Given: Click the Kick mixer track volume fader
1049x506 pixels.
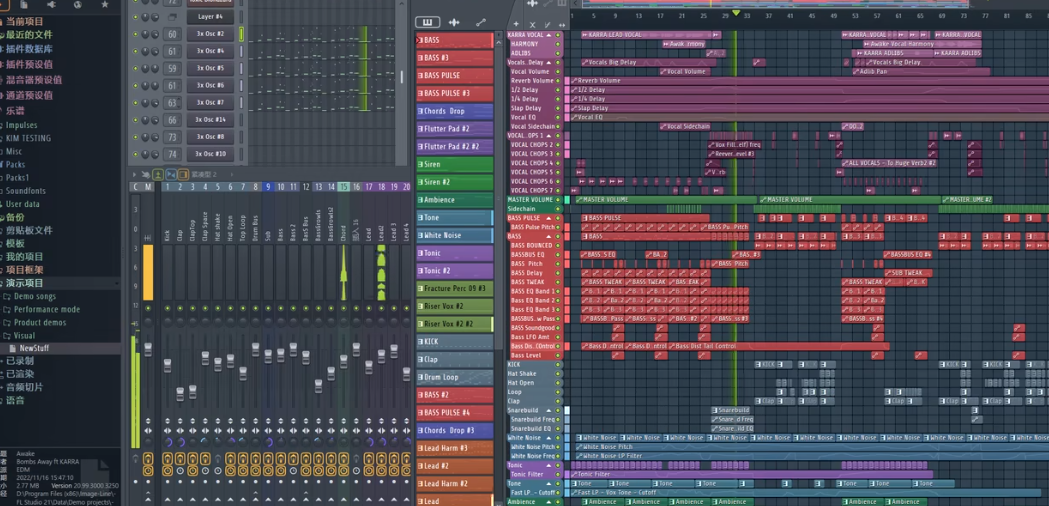Looking at the screenshot, I should (x=168, y=366).
